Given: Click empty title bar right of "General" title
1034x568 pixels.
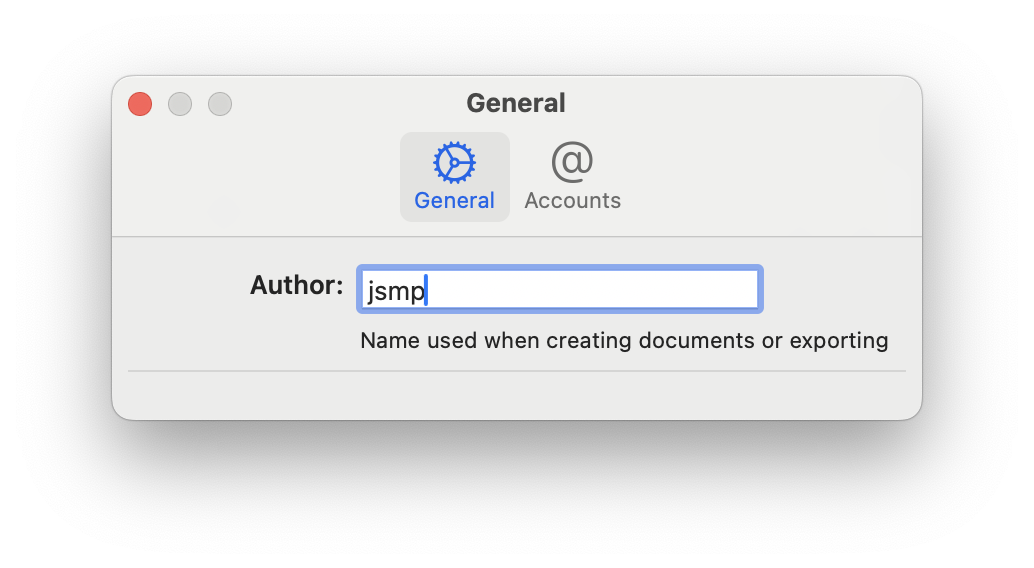Looking at the screenshot, I should pyautogui.click(x=750, y=103).
